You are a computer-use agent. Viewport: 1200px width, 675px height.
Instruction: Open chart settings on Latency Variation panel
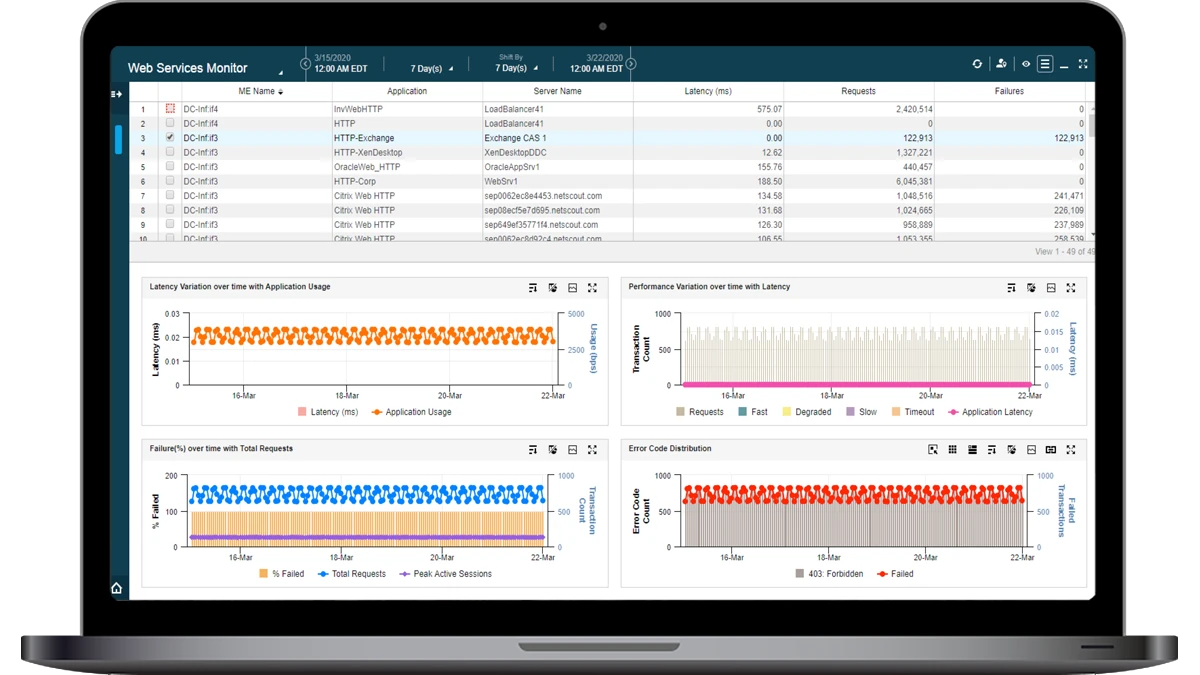tap(553, 288)
